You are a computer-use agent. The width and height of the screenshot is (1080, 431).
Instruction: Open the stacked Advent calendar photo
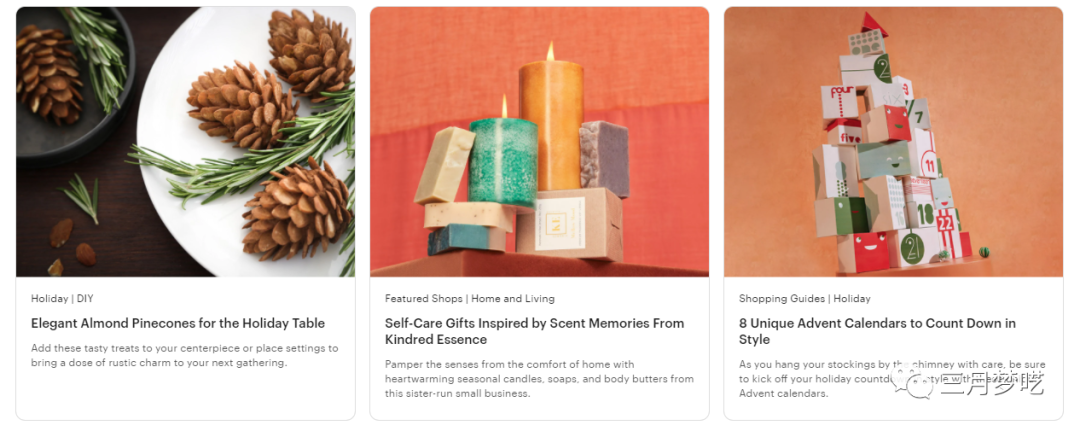pyautogui.click(x=893, y=142)
